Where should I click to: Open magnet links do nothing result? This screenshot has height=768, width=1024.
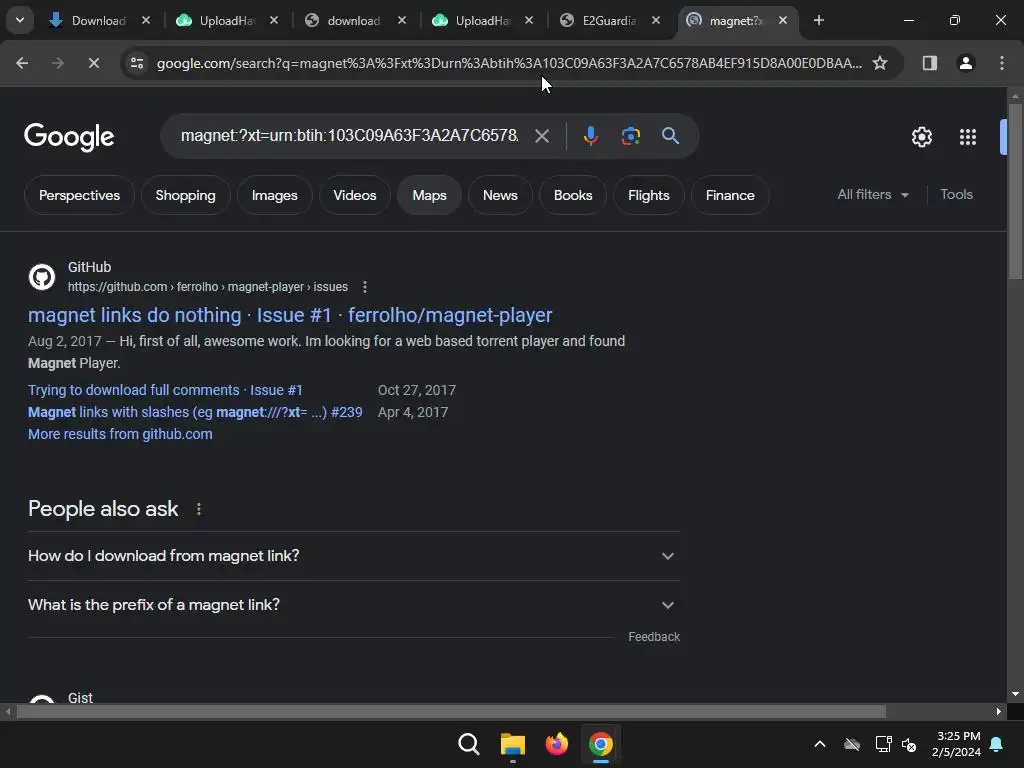tap(290, 315)
